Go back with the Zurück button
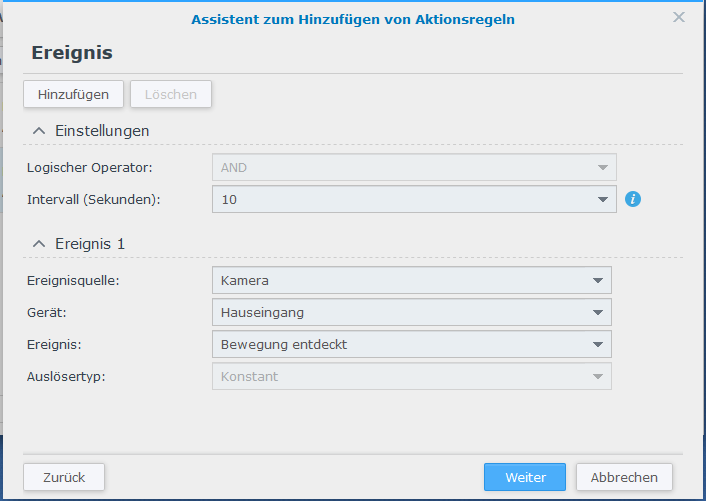 click(x=64, y=477)
